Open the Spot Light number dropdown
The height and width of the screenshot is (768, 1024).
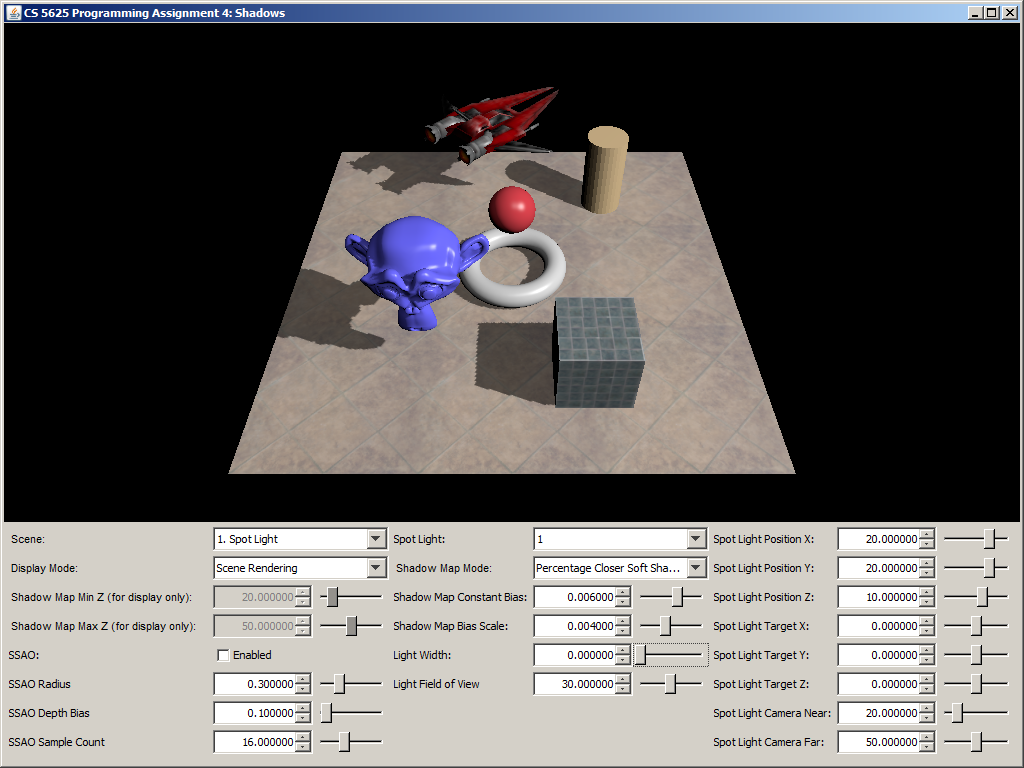(696, 539)
